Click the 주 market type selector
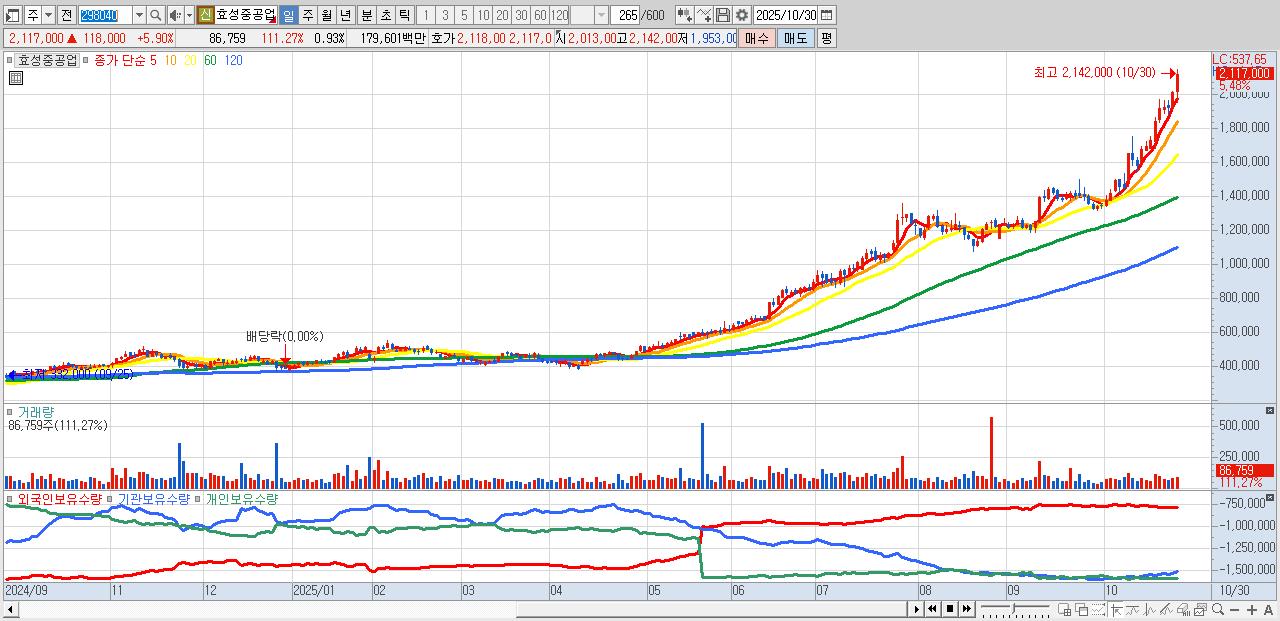This screenshot has width=1280, height=621. [32, 15]
